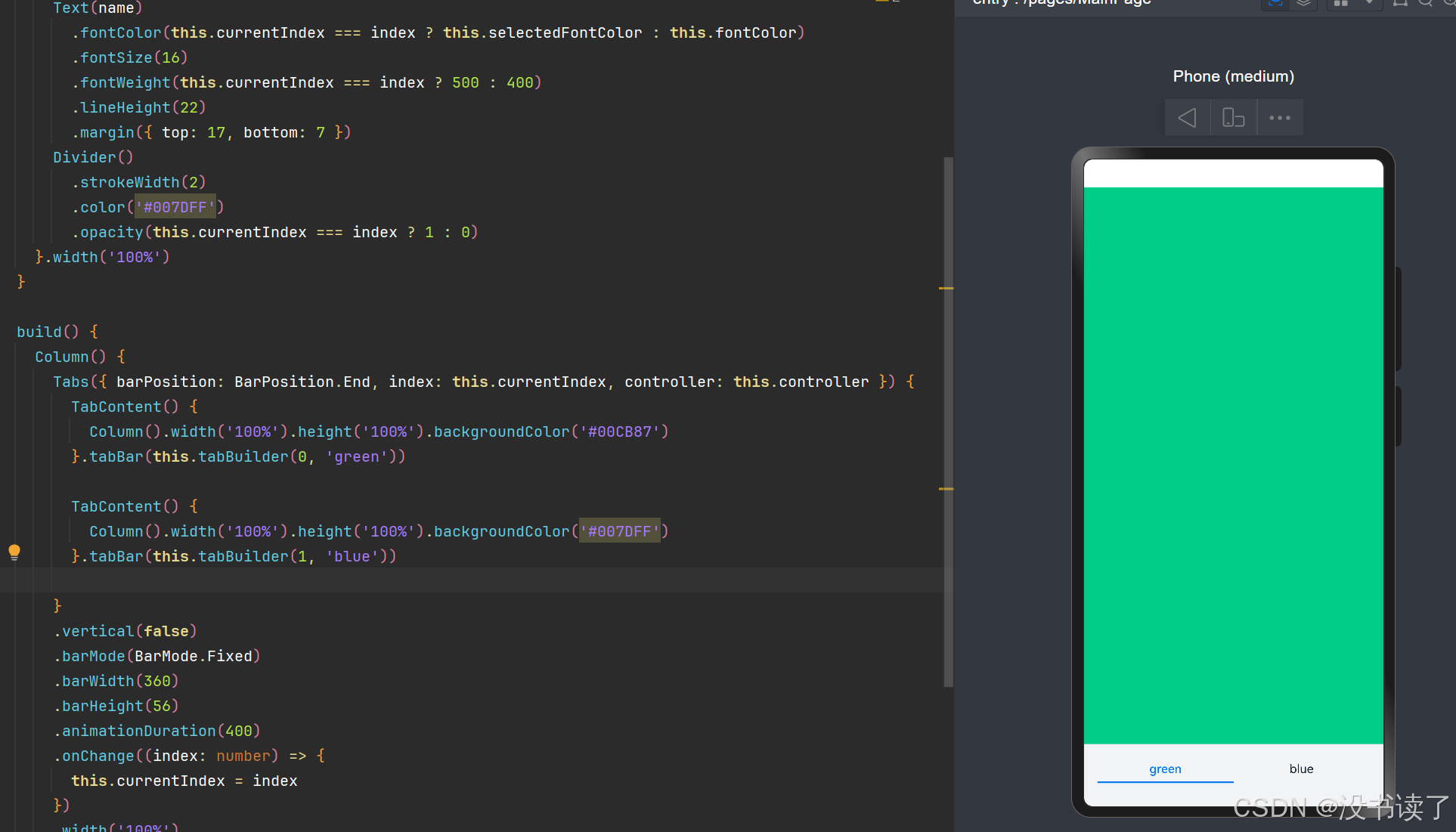Click highlighted '#007DFF' in Divider color line

175,207
